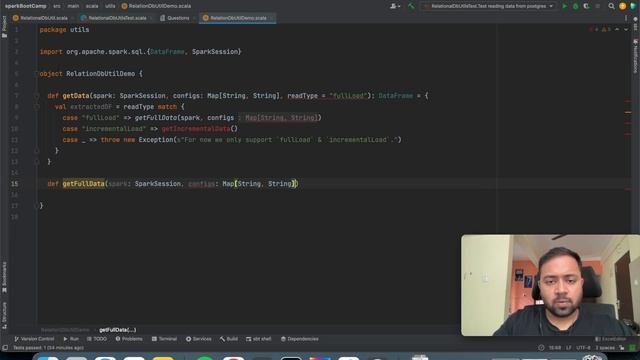Click the red error count indicator
This screenshot has height=360, width=640.
click(594, 29)
